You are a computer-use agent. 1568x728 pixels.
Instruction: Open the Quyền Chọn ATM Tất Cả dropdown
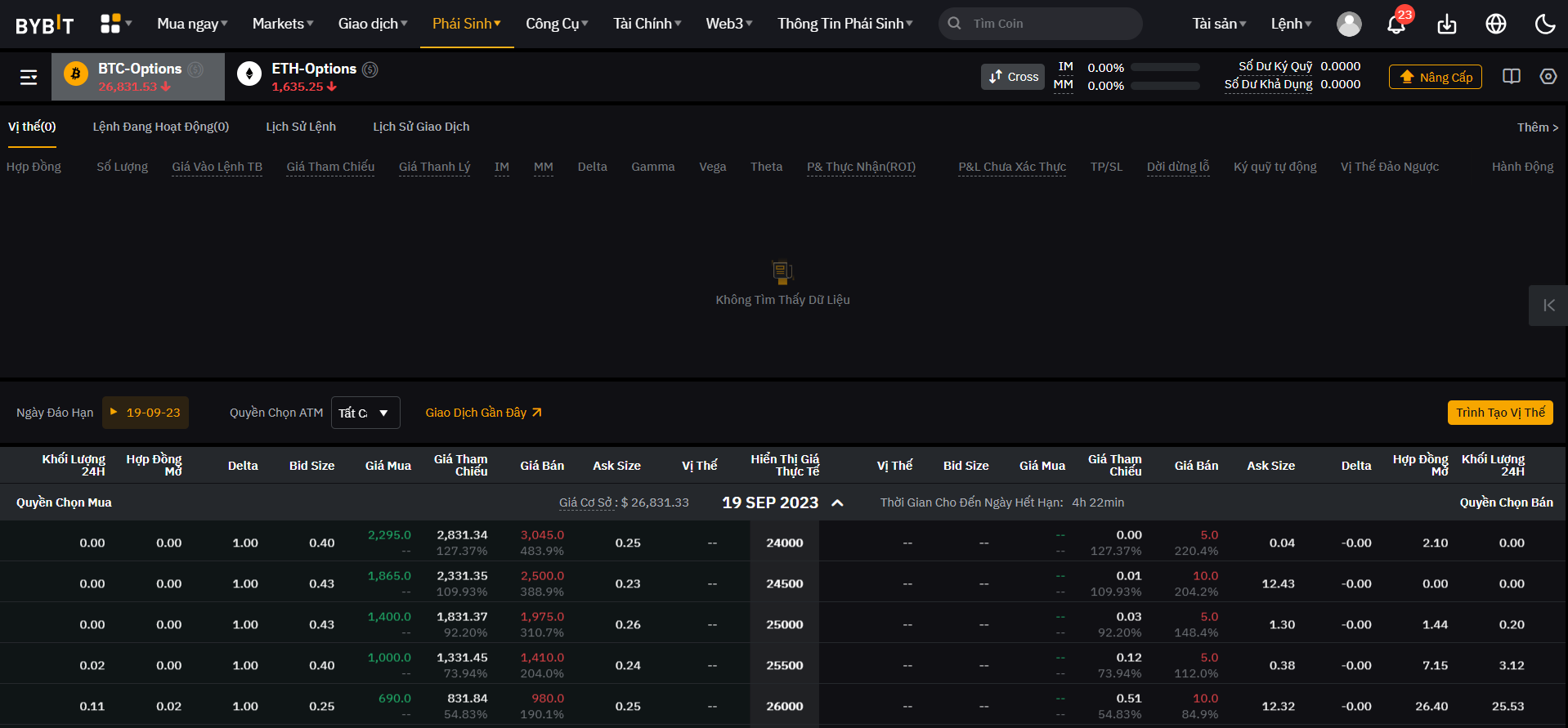coord(365,413)
